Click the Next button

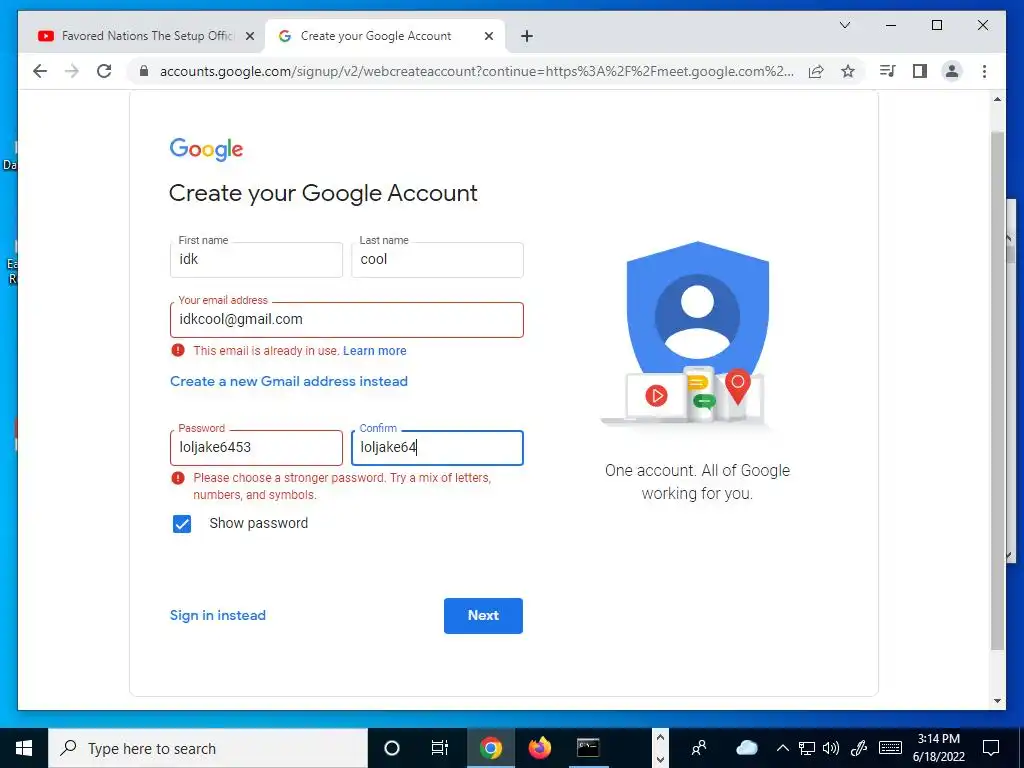pos(483,616)
